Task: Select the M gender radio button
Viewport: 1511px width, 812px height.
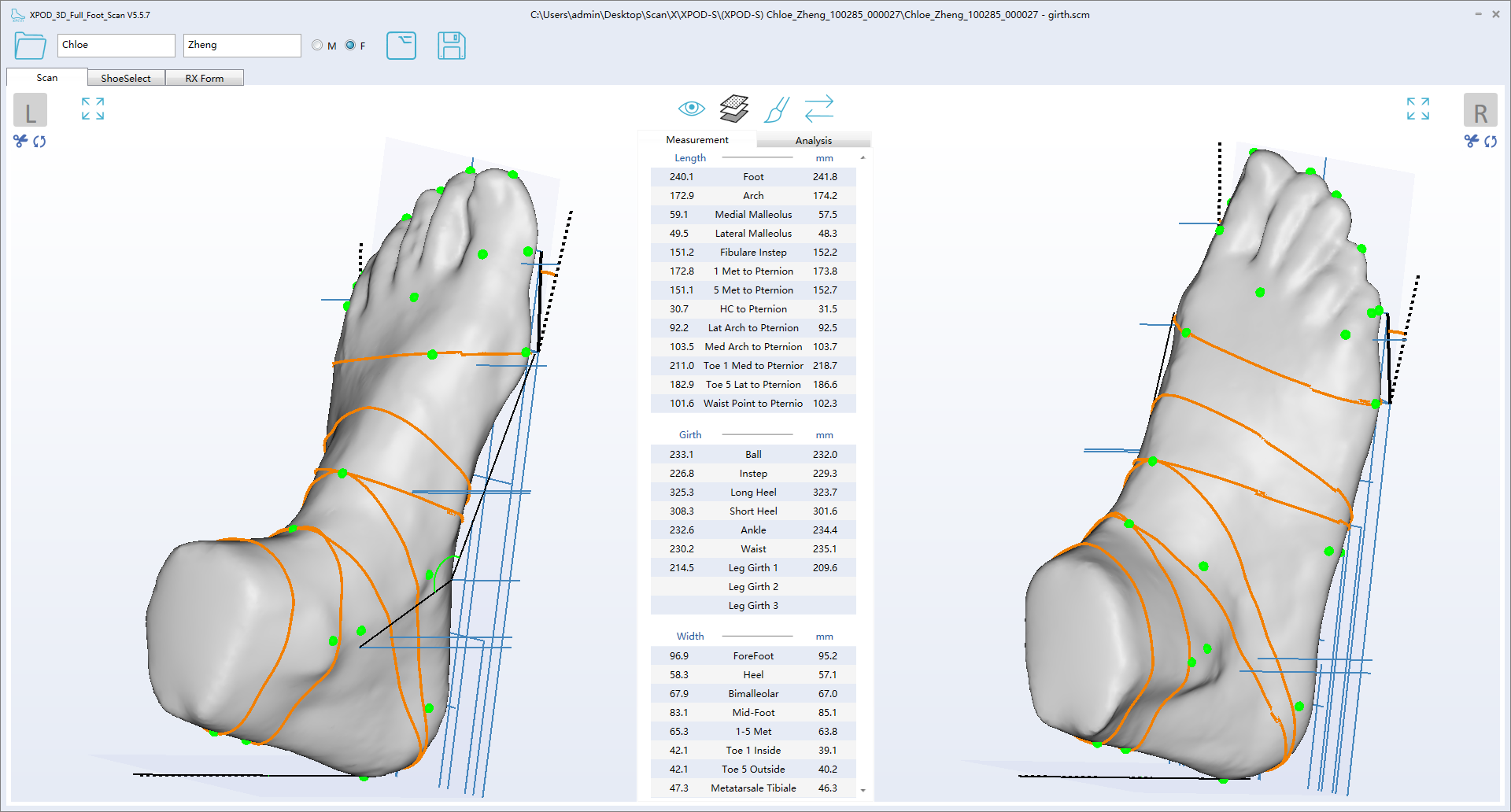Action: [317, 46]
